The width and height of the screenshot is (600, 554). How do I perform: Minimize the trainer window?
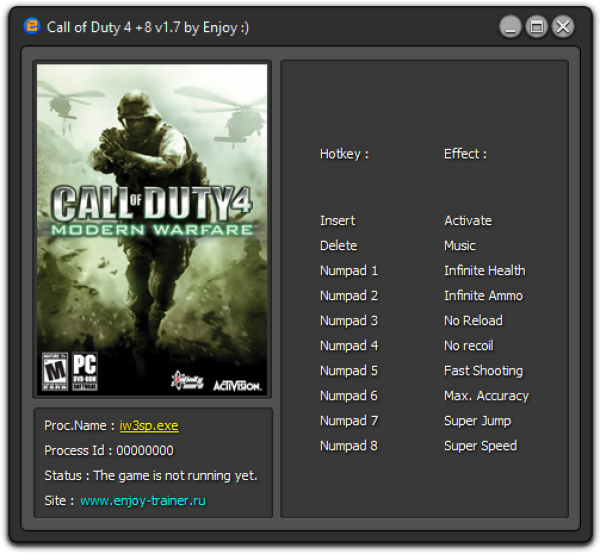510,27
